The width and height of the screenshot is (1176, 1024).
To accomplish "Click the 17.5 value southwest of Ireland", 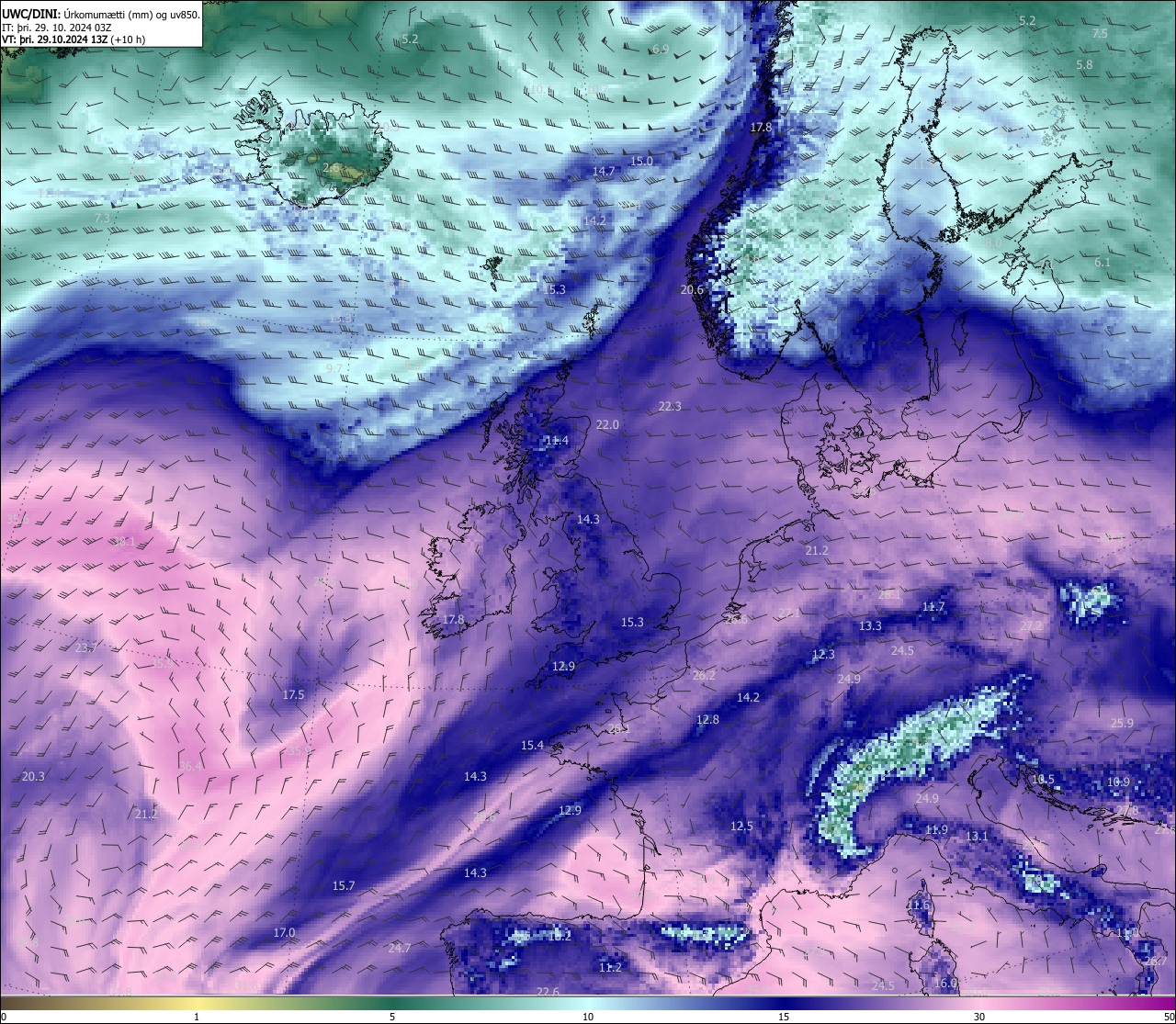I will 293,695.
